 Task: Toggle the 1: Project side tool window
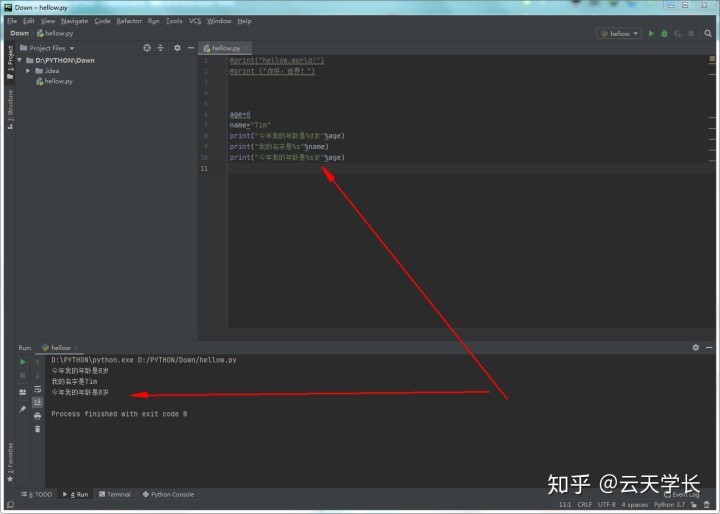pos(10,62)
